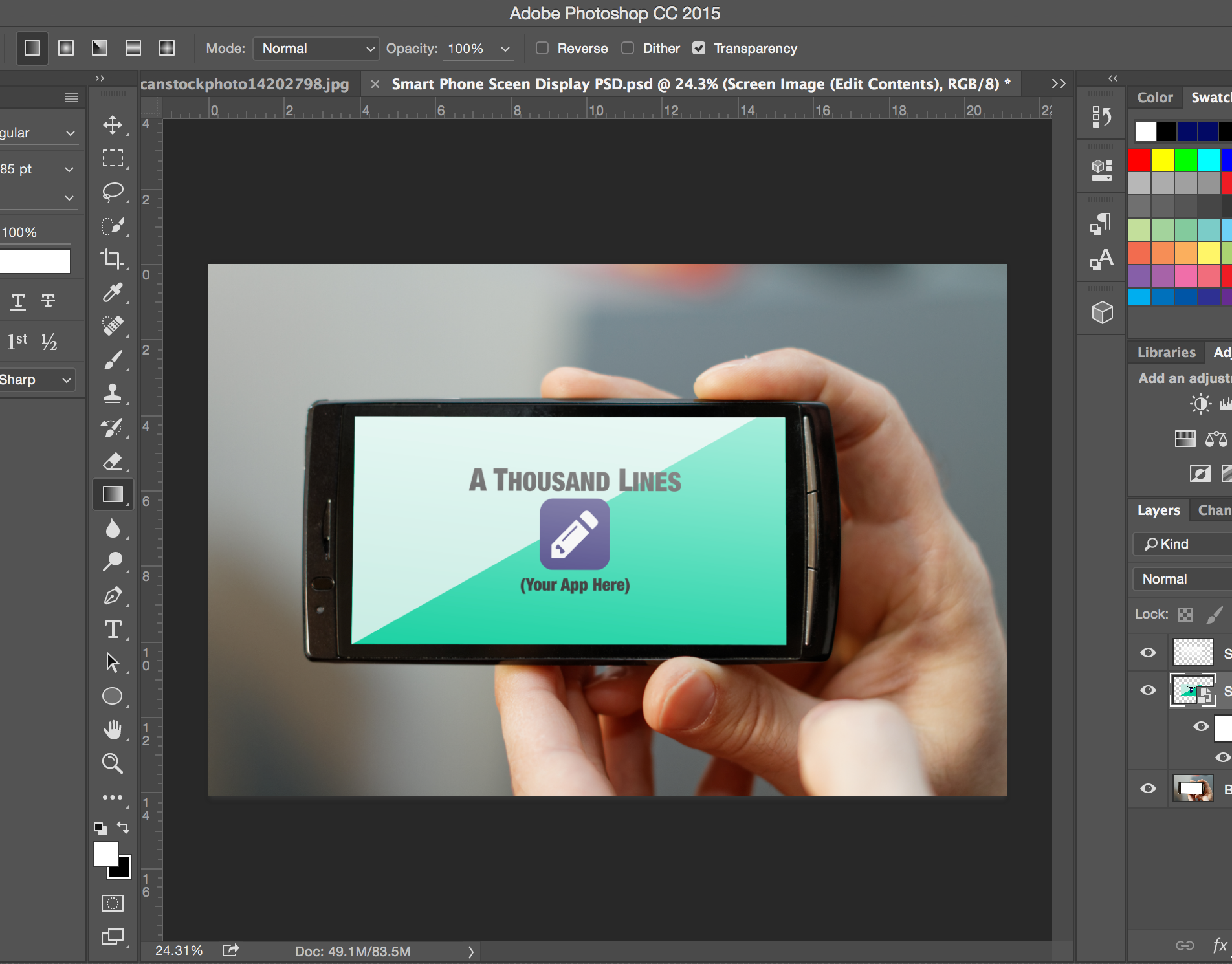
Task: Open the Sharp anti-aliasing dropdown
Action: click(x=36, y=380)
